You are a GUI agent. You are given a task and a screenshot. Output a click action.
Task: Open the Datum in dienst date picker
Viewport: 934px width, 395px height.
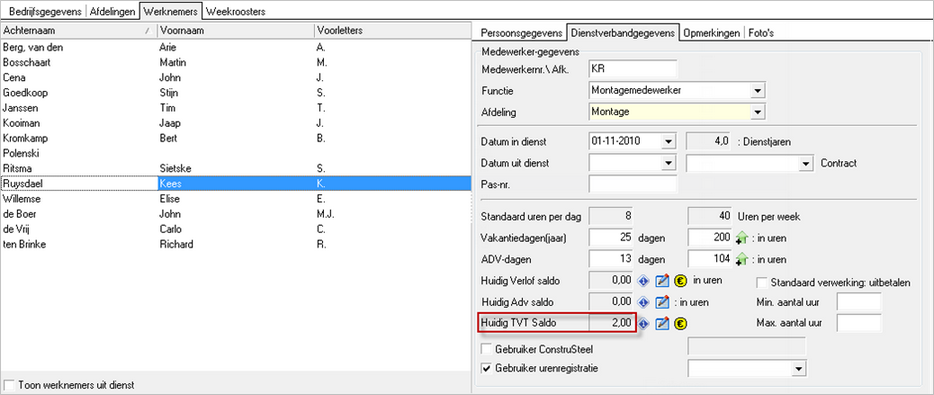pos(669,142)
